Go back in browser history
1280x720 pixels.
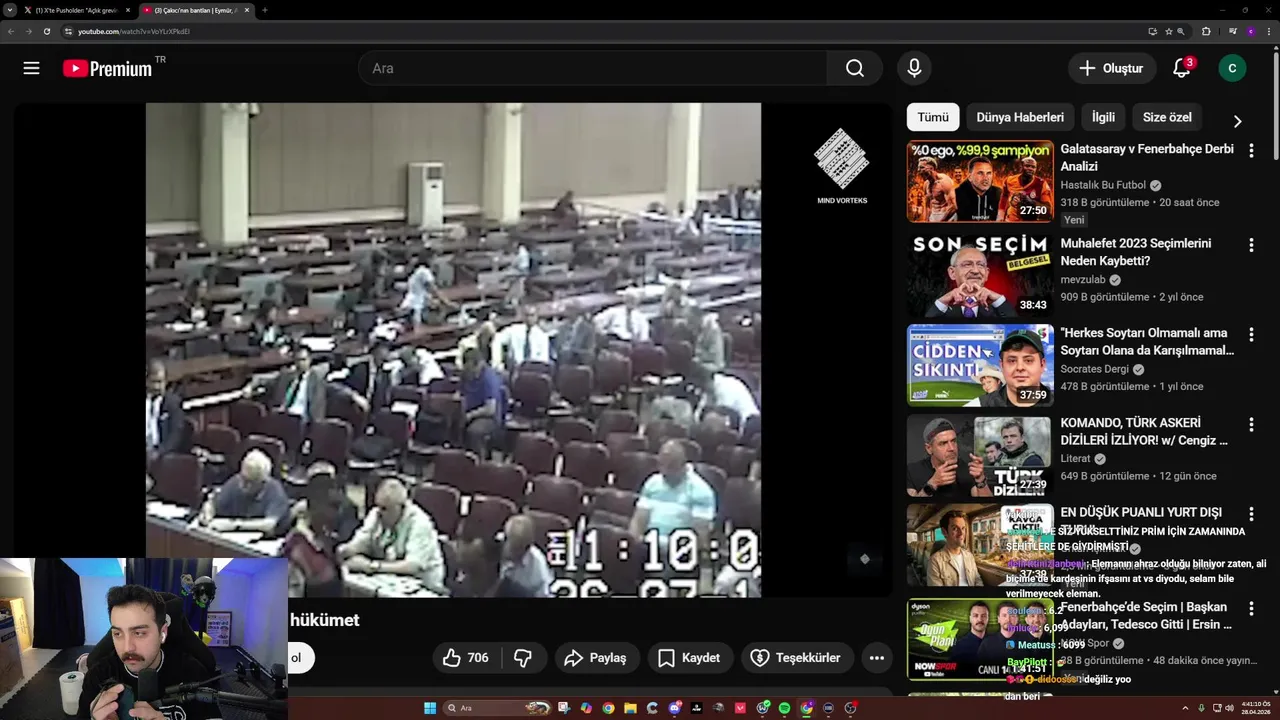coord(11,31)
